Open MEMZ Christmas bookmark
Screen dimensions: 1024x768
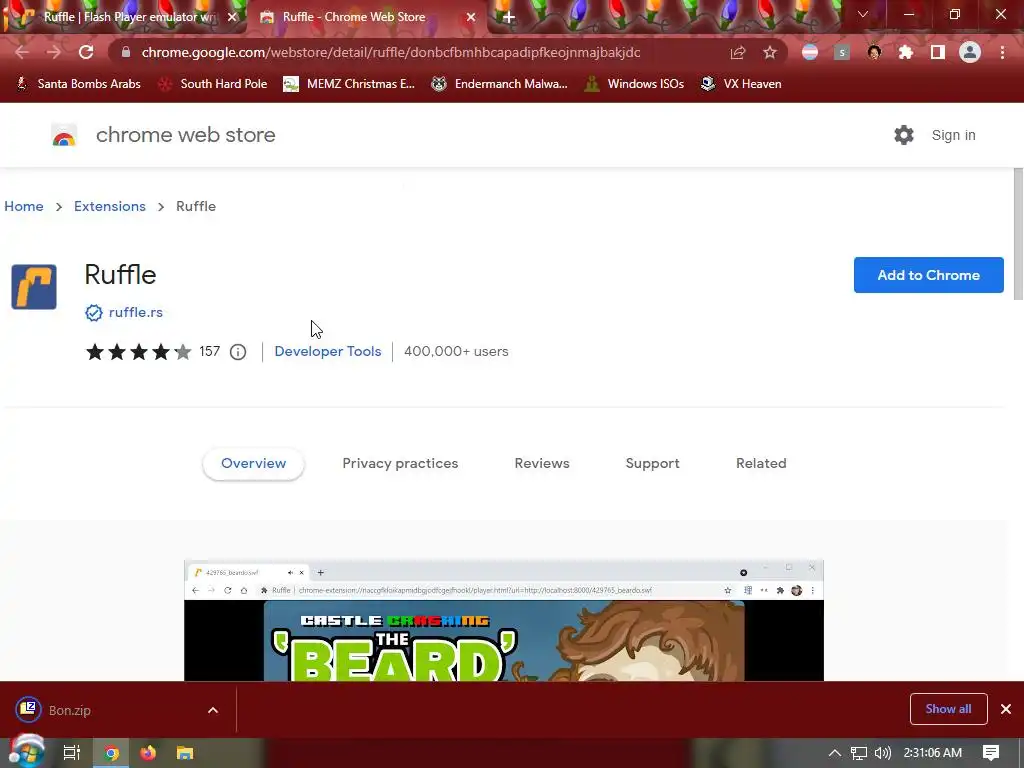coord(349,84)
